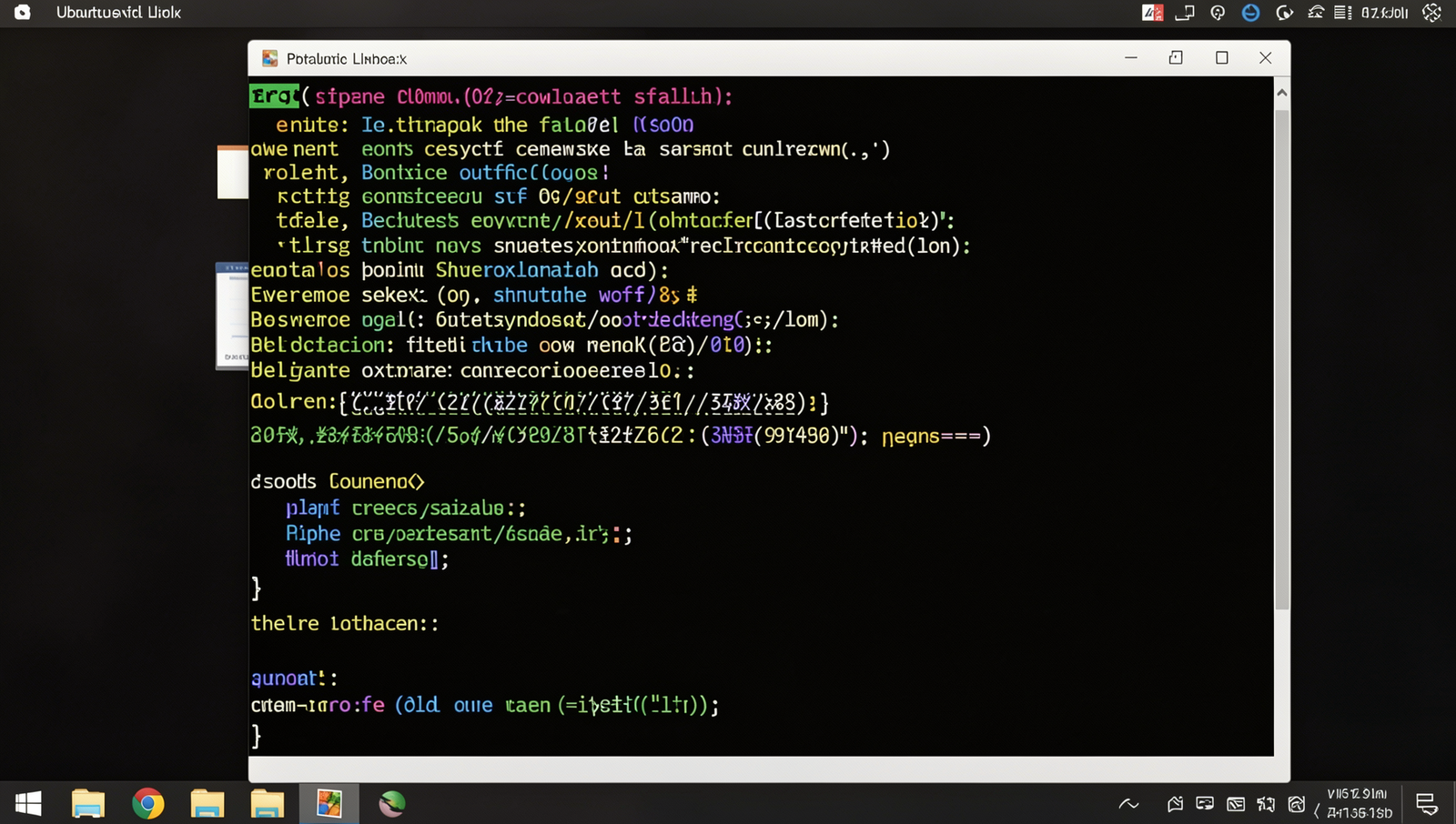The width and height of the screenshot is (1456, 824).
Task: Click the second taskbar tray icon showing a screen
Action: point(1205,804)
